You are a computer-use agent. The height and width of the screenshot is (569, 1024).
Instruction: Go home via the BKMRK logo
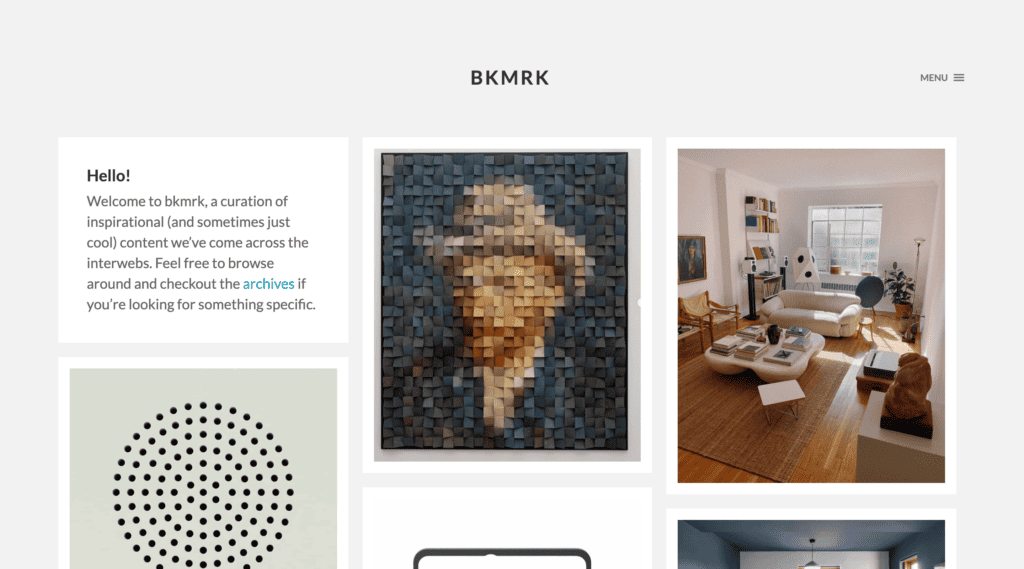(x=510, y=78)
